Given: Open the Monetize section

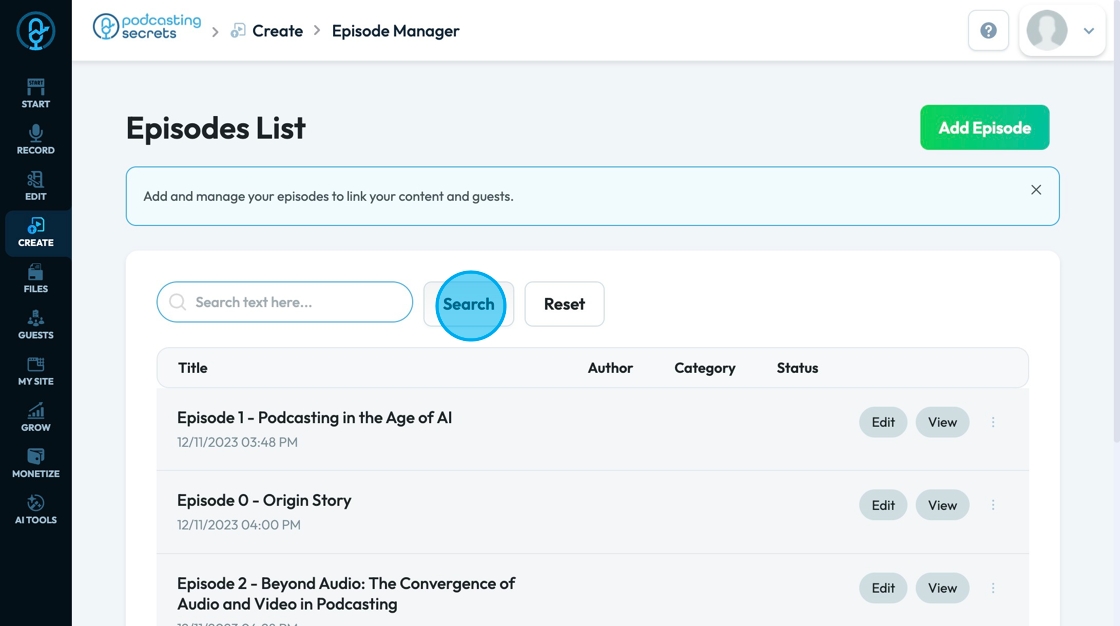Looking at the screenshot, I should click(x=35, y=462).
